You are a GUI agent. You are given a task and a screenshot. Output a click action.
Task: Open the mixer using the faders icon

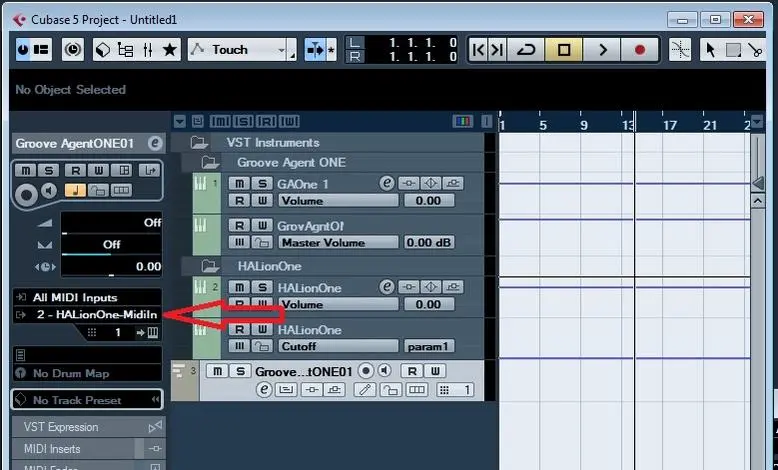coord(148,50)
